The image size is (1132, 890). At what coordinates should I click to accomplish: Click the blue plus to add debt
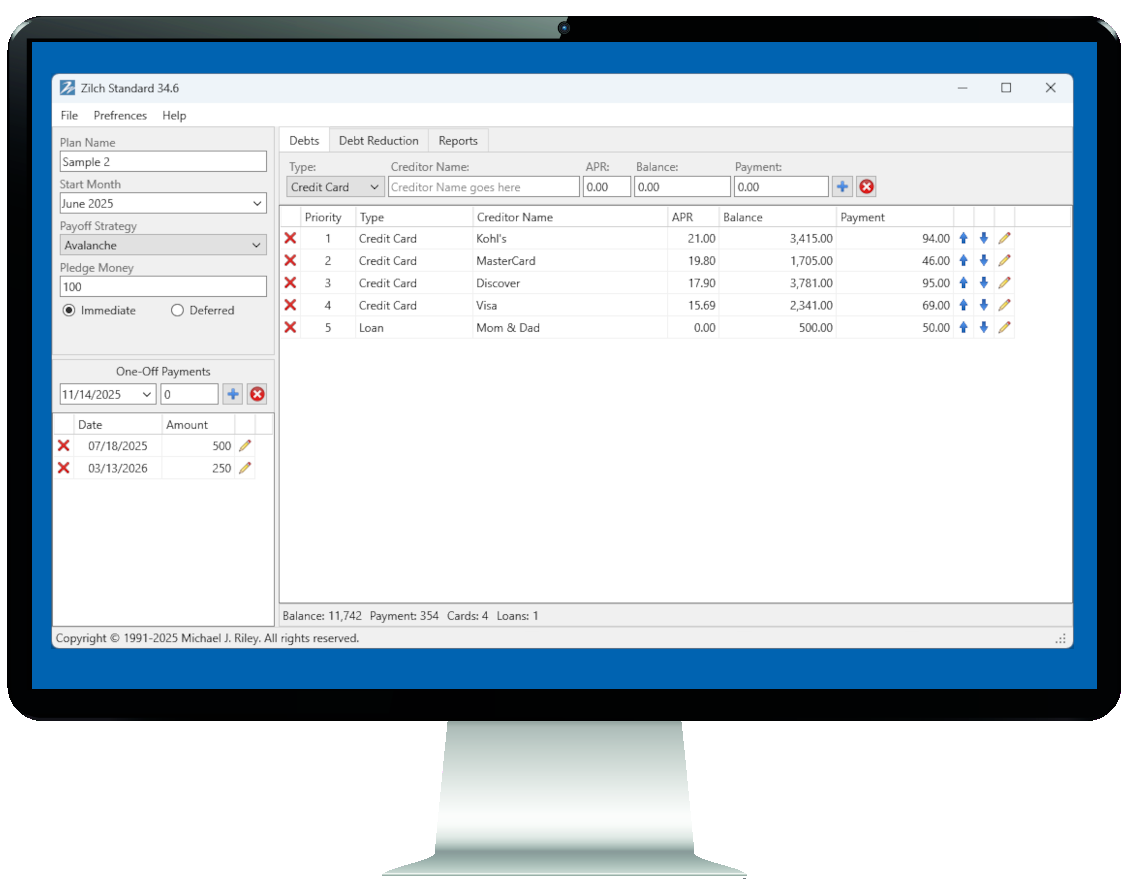click(842, 187)
